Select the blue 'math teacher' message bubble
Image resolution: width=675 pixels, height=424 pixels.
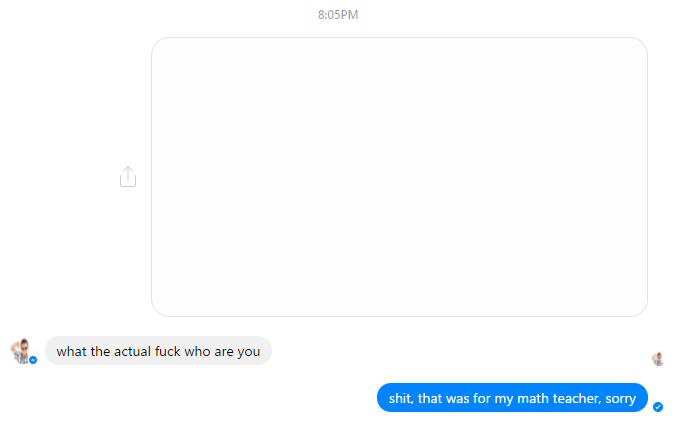[x=512, y=398]
